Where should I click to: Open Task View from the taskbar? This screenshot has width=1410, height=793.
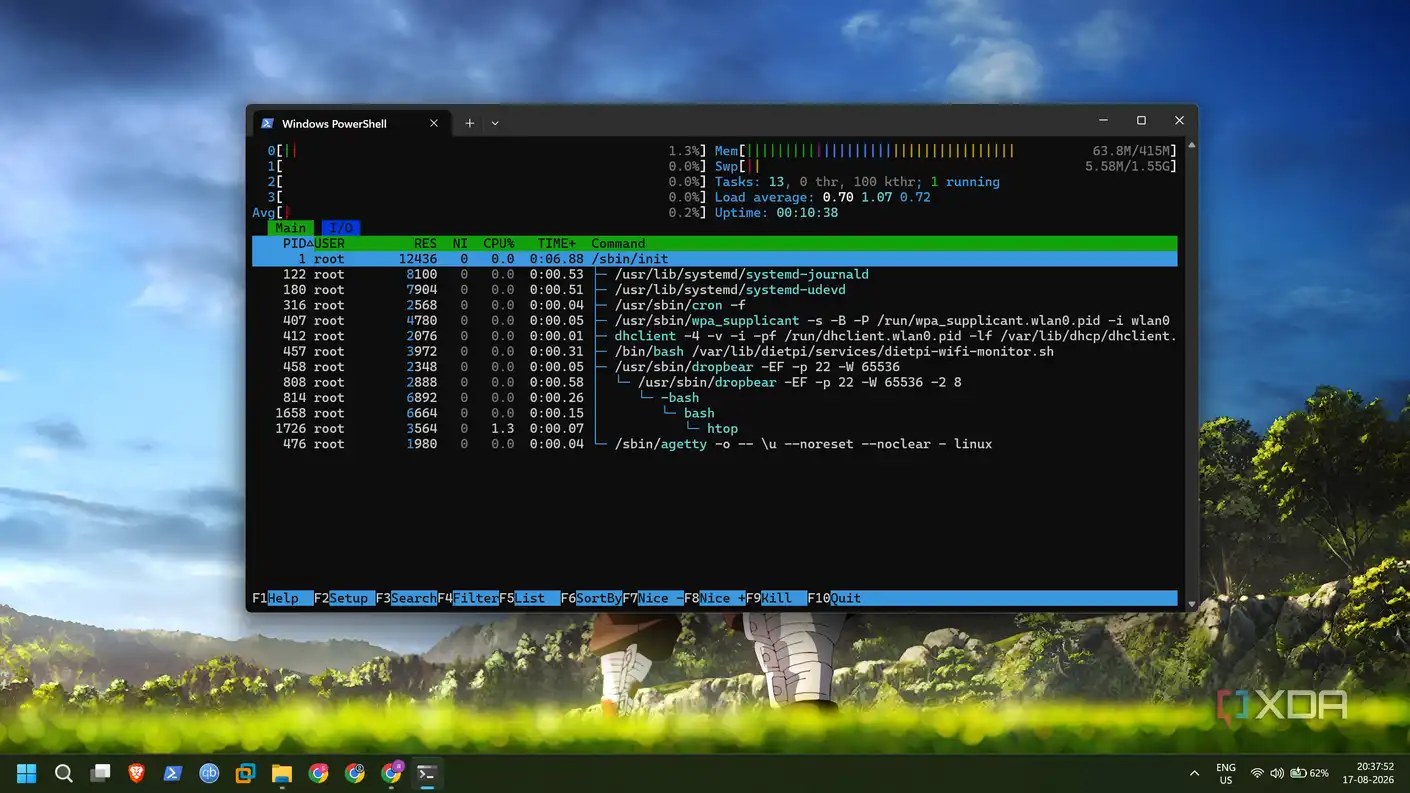[100, 773]
